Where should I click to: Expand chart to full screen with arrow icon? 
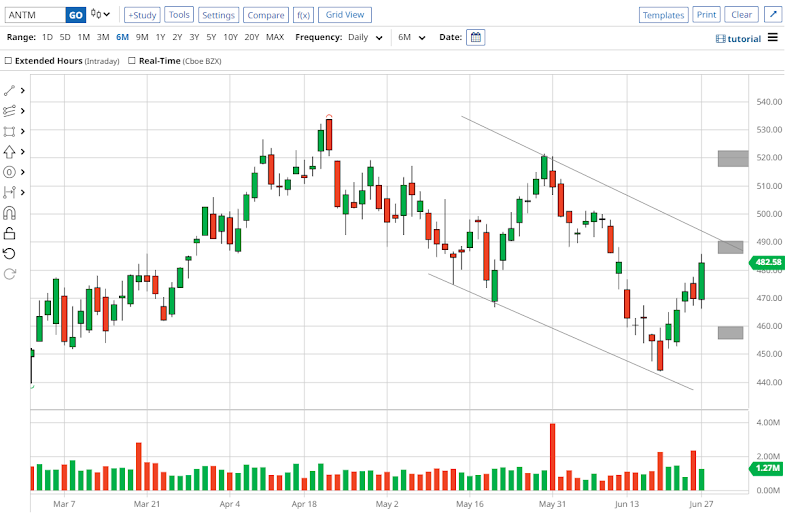tap(774, 15)
